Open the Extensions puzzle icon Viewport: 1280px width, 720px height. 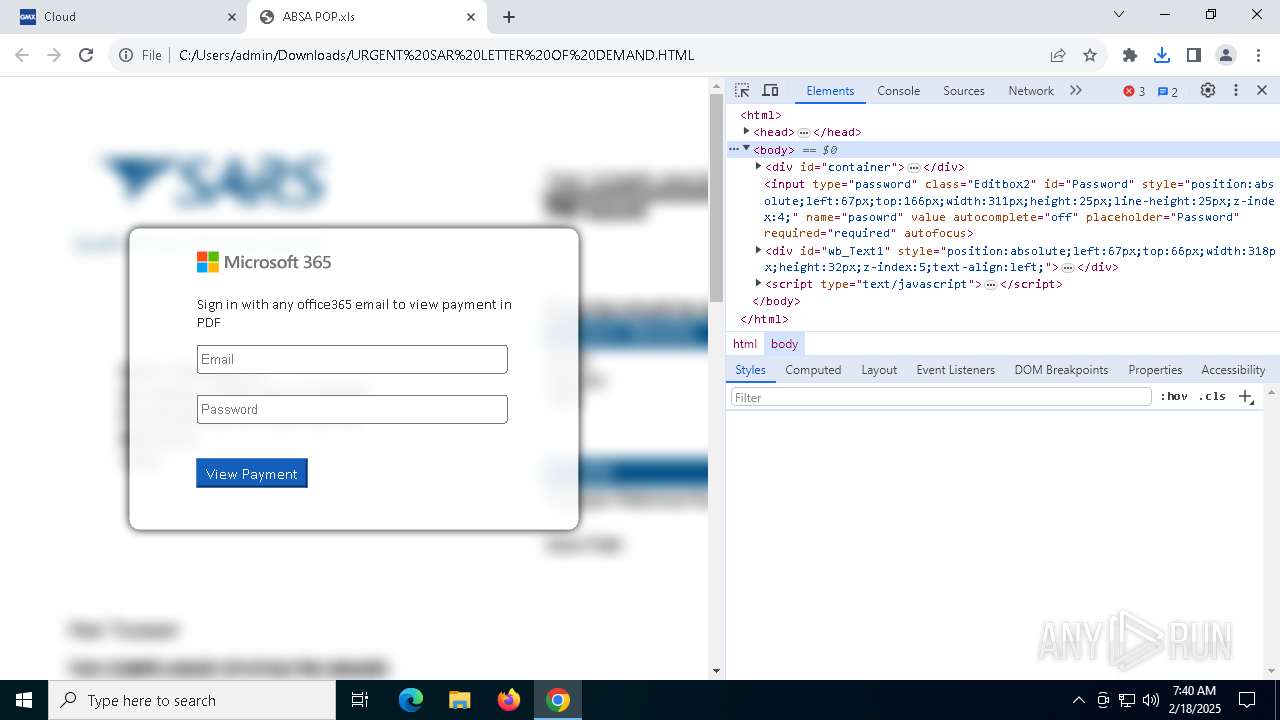click(1130, 55)
